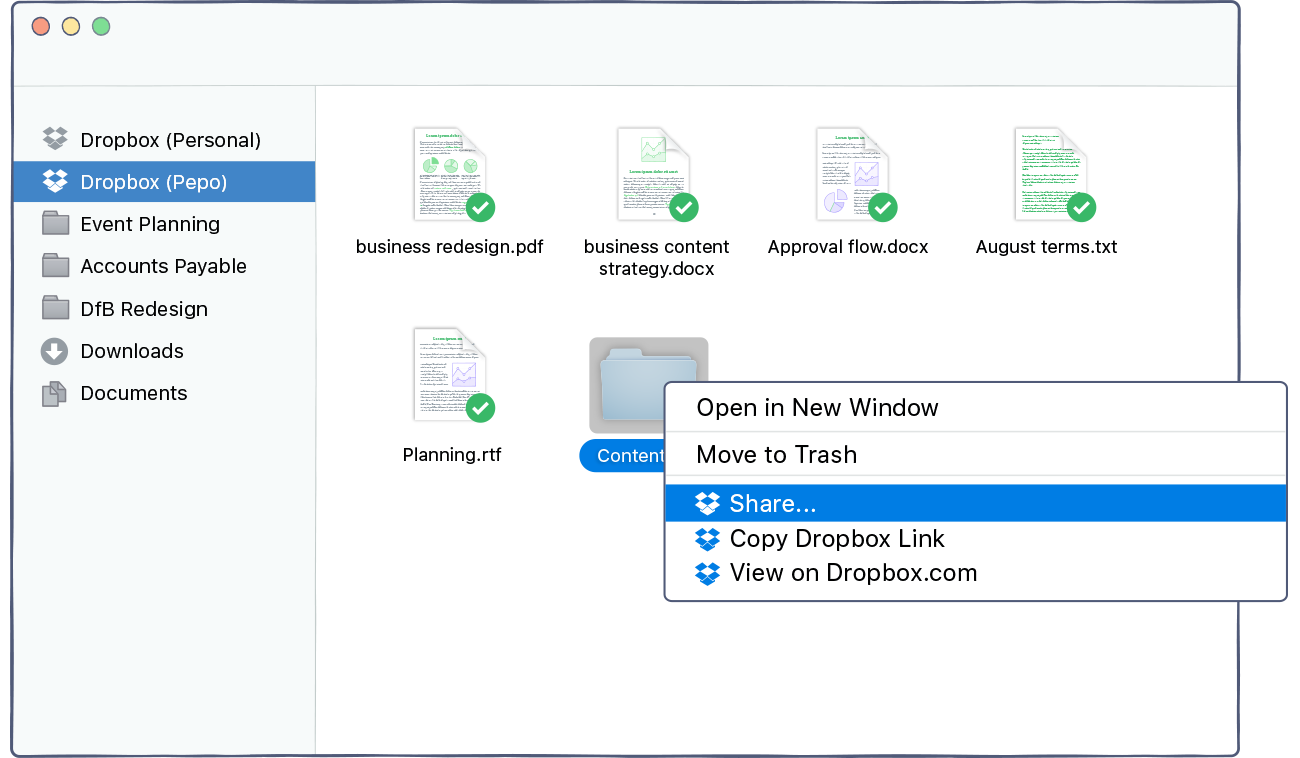Select Accounts Payable in the sidebar
The width and height of the screenshot is (1300, 758).
click(163, 266)
